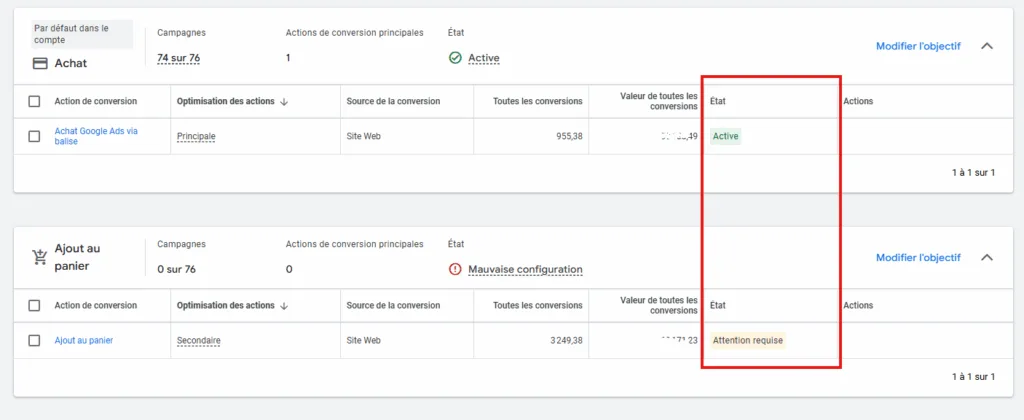The height and width of the screenshot is (420, 1024).
Task: Click Site Web source in Achat Google Ads row
Action: [x=364, y=137]
